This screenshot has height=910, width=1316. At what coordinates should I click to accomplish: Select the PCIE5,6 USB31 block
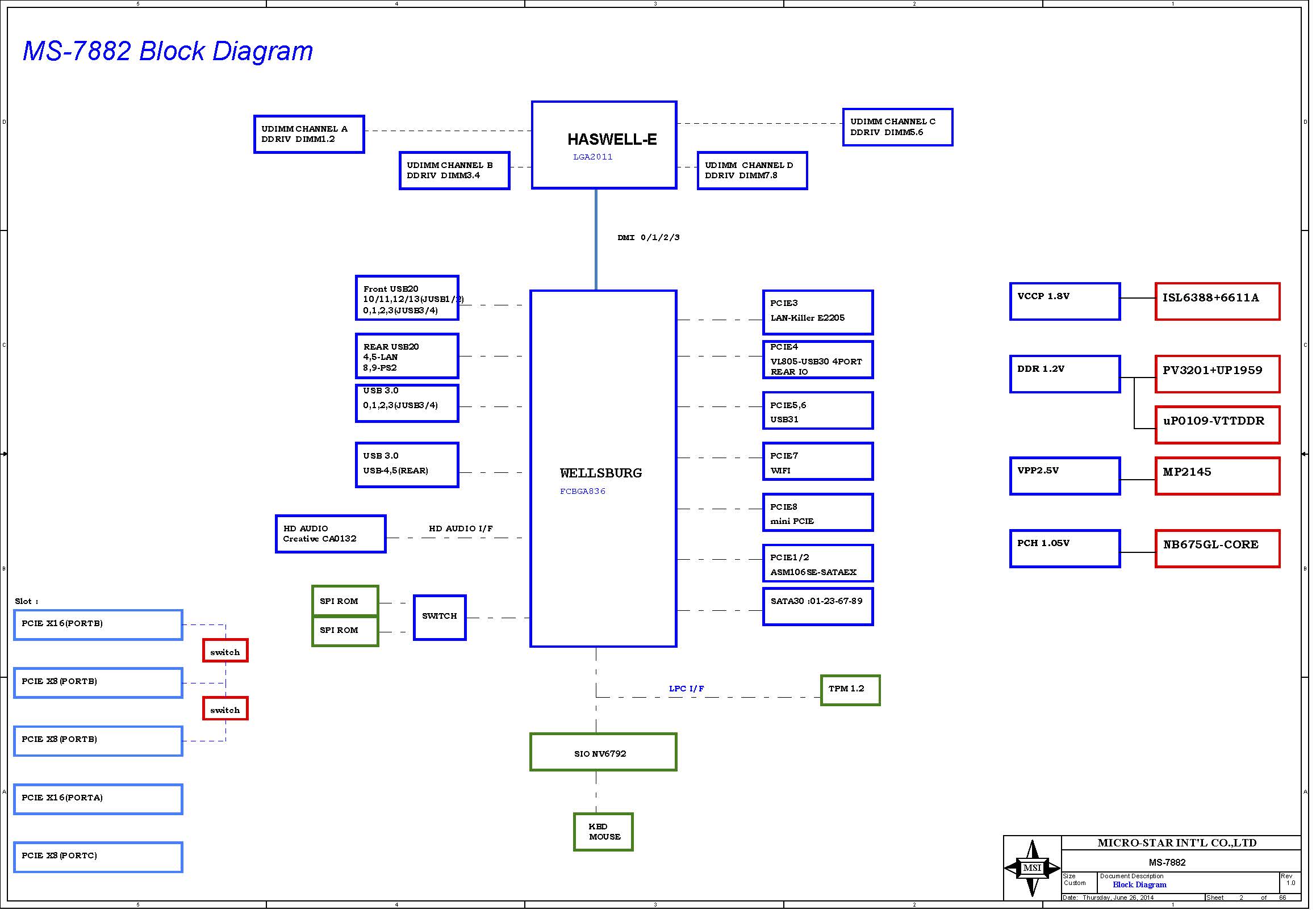pyautogui.click(x=817, y=410)
